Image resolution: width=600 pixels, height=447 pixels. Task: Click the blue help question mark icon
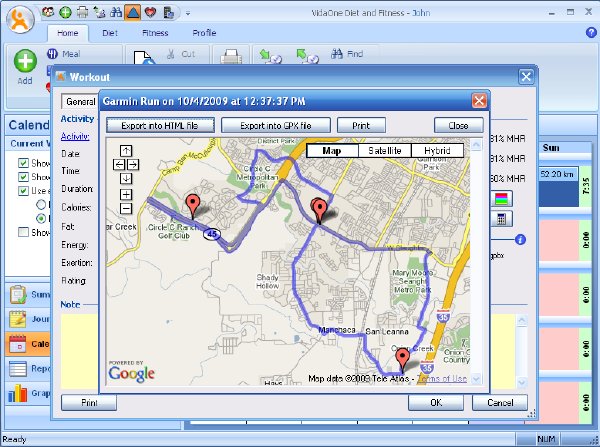point(591,33)
